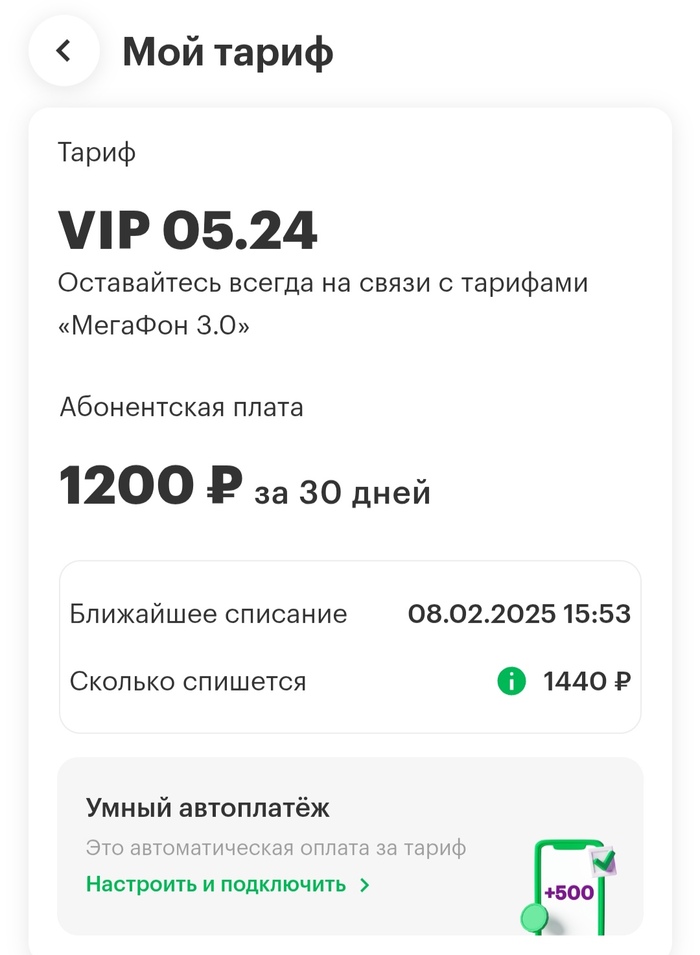Click the Ближайшее списание label
Viewport: 700px width, 955px height.
click(208, 614)
